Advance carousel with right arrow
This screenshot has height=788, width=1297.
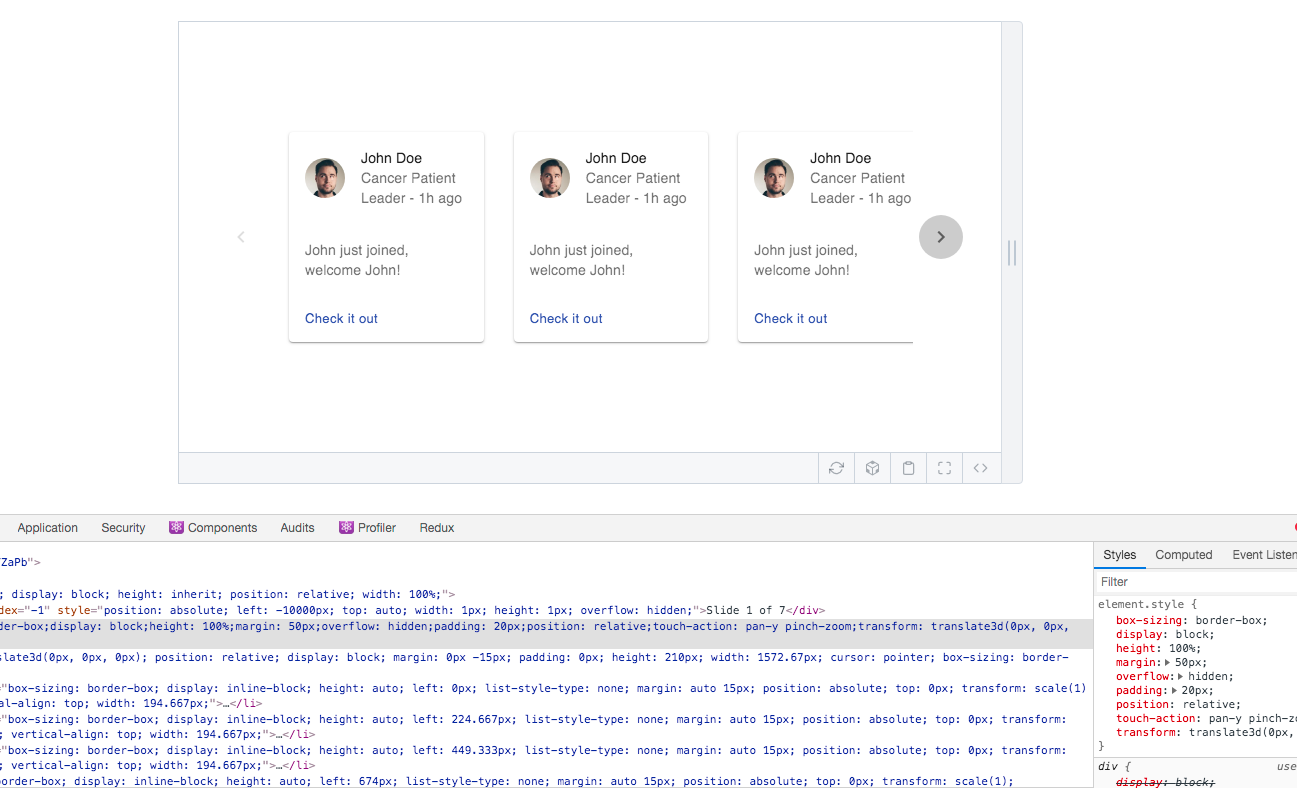tap(940, 237)
